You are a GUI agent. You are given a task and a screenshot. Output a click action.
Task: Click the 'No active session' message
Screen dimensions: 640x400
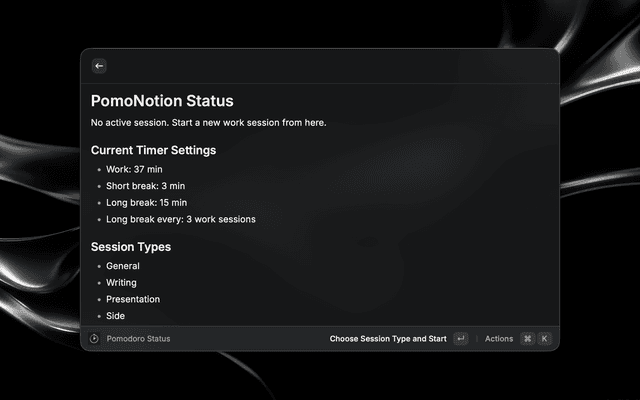click(209, 122)
